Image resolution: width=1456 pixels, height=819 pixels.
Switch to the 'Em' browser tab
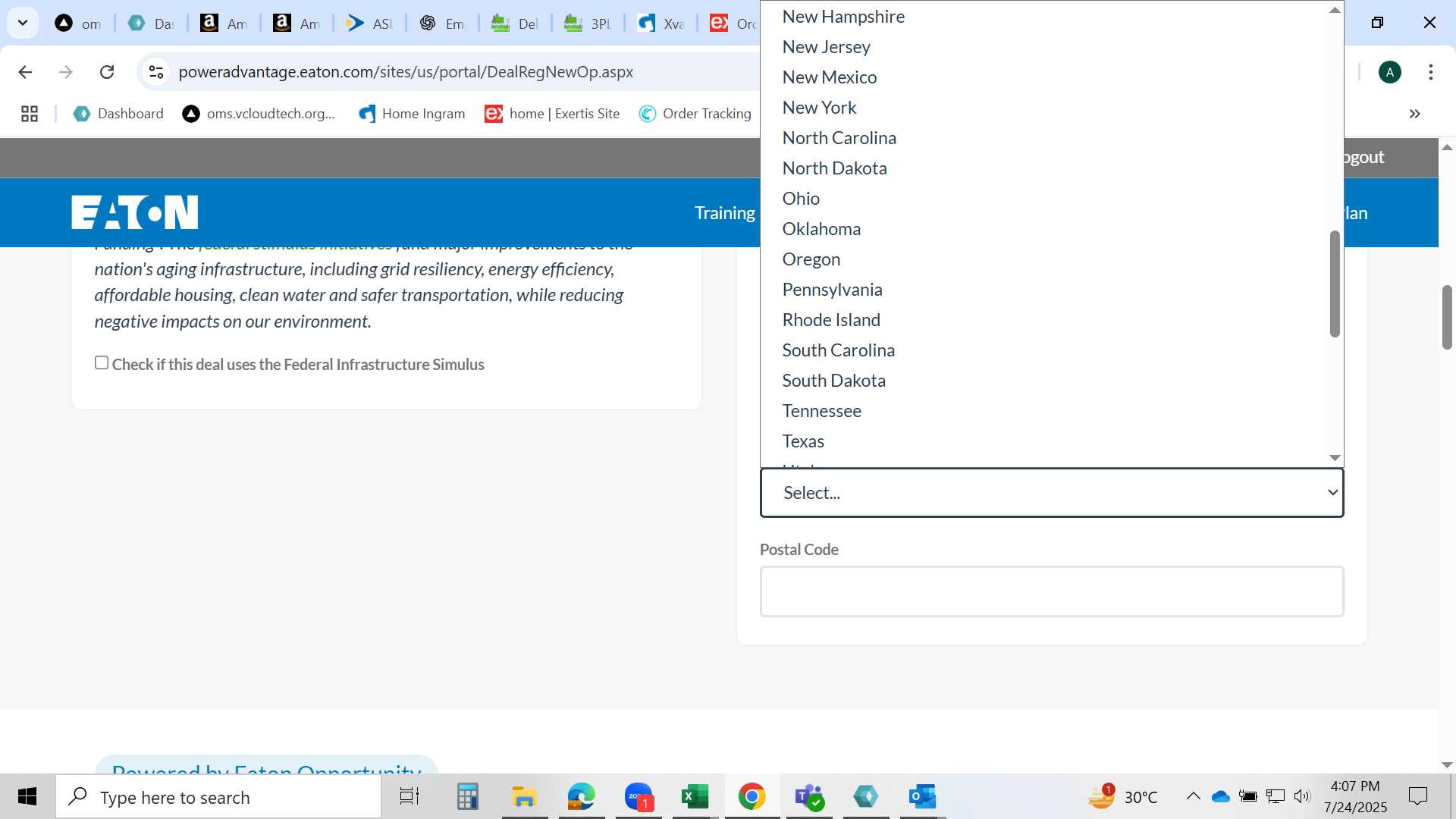click(x=442, y=24)
